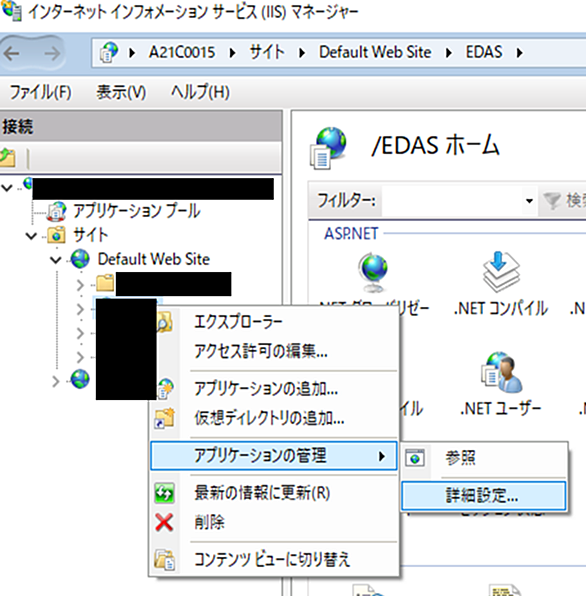The width and height of the screenshot is (586, 596).
Task: Click the エクスプローラー menu icon
Action: (x=165, y=322)
